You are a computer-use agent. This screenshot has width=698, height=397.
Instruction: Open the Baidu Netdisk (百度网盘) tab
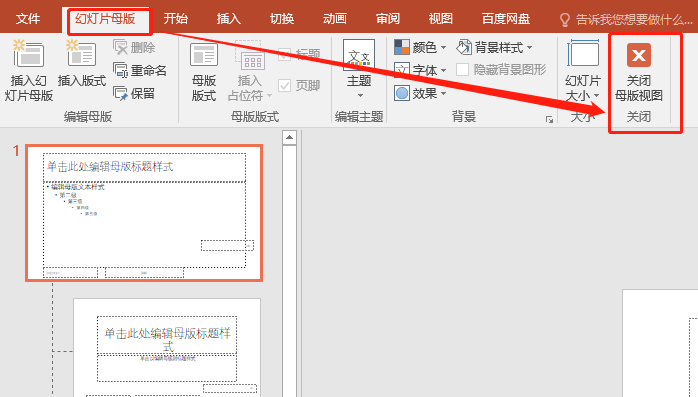[x=506, y=19]
